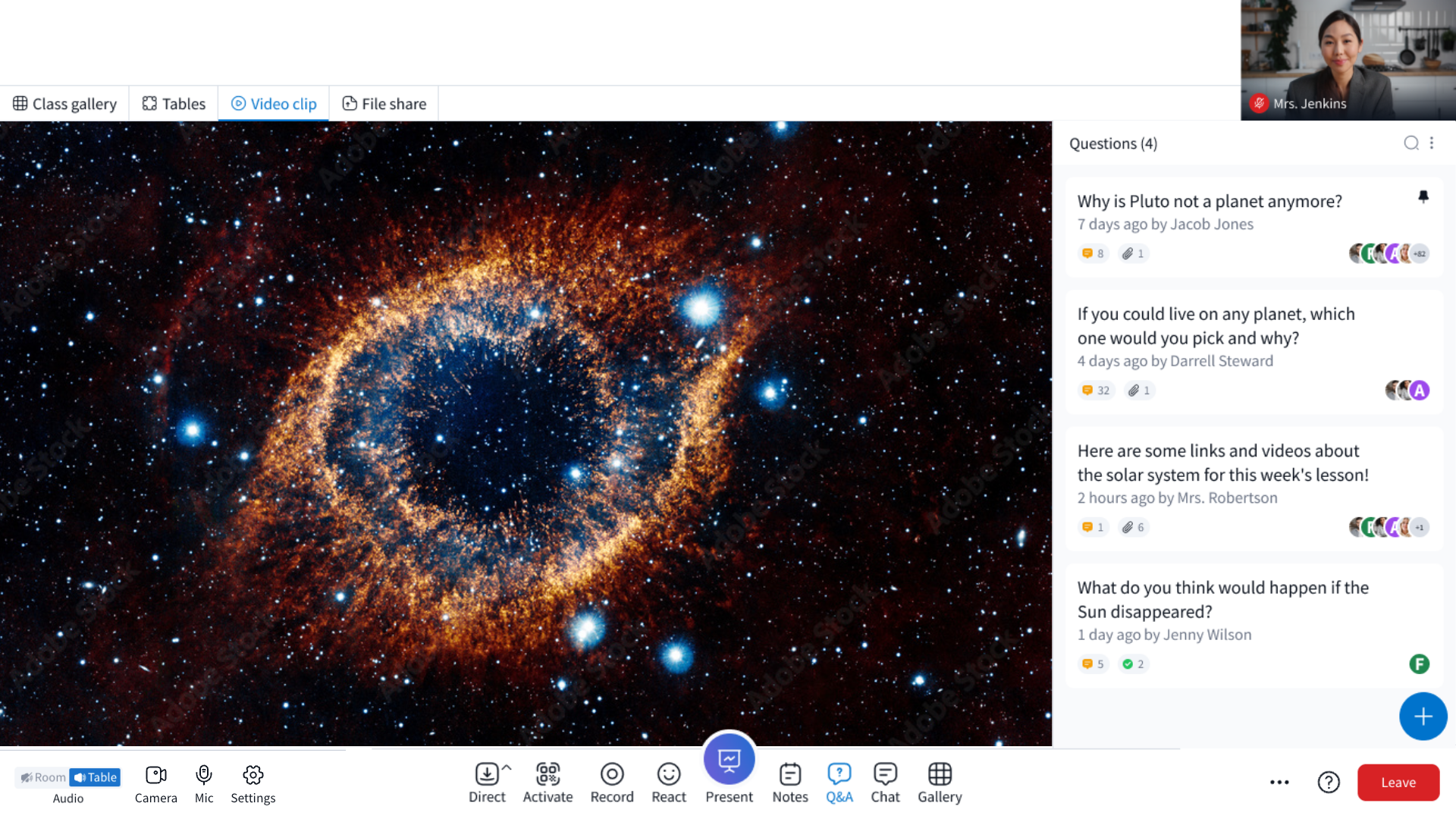Open Mrs. Robertson's links and videos post

tap(1254, 489)
